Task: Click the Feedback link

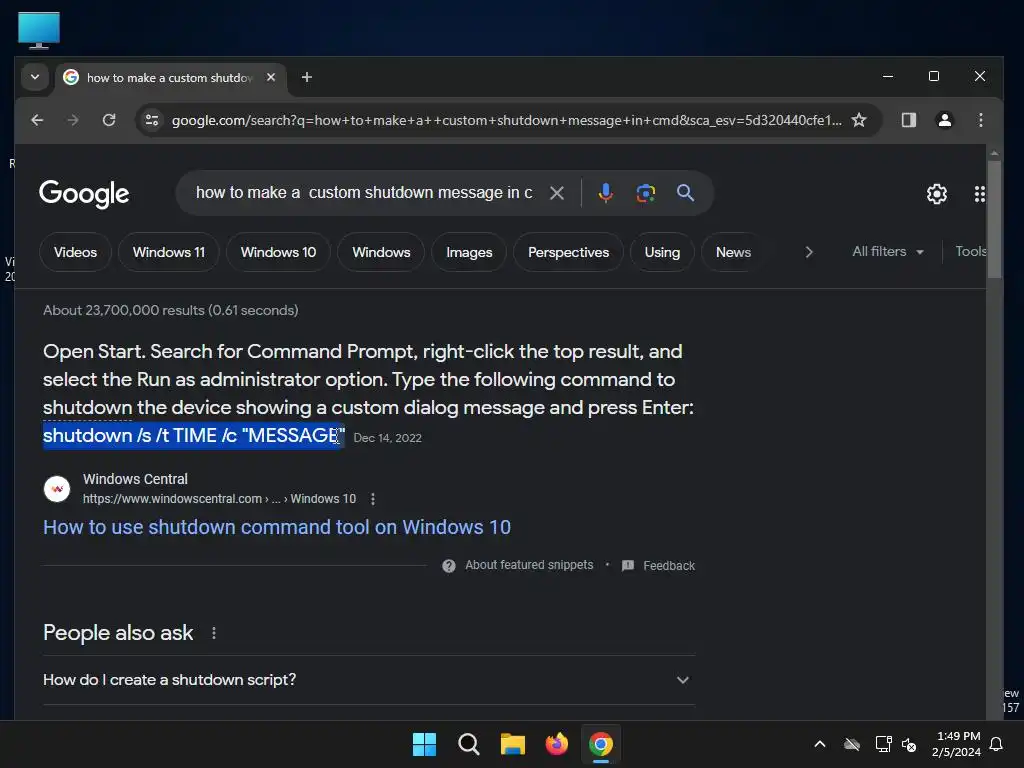Action: click(x=669, y=566)
